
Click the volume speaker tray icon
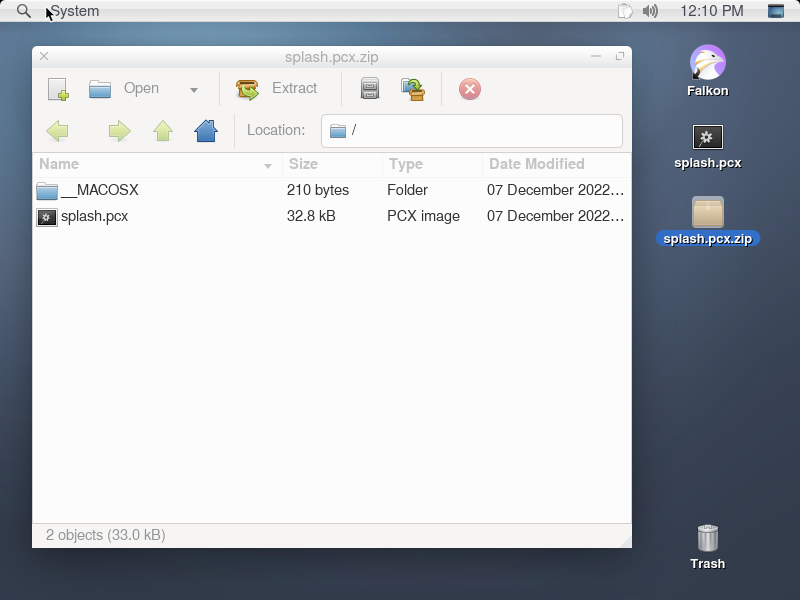pos(650,11)
